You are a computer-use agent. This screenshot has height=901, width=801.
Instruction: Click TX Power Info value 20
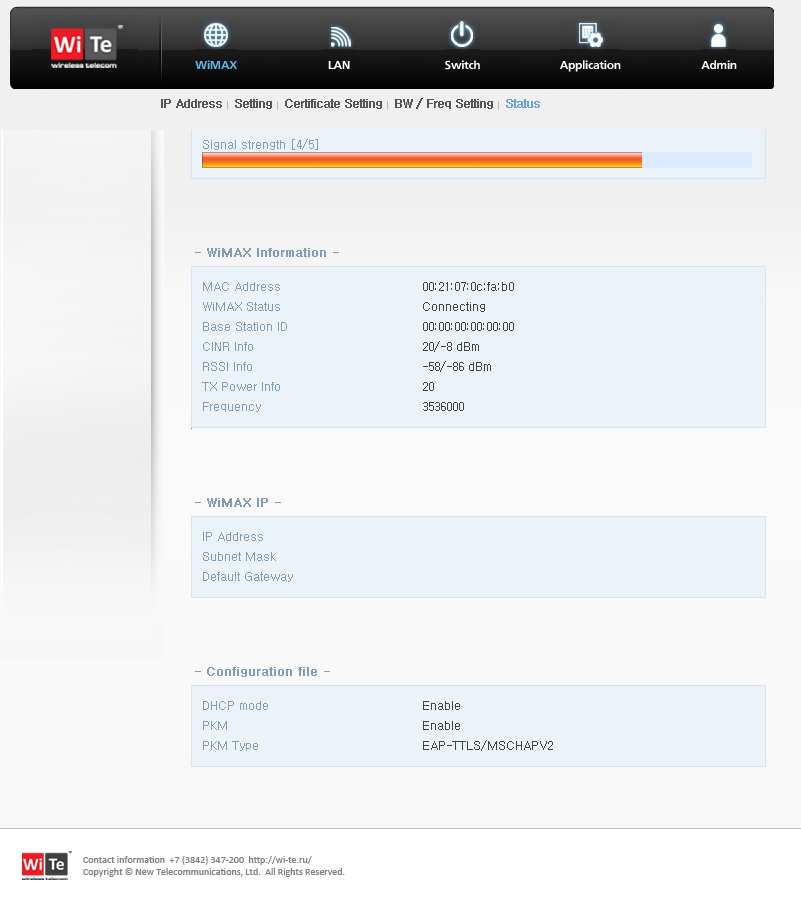click(429, 387)
